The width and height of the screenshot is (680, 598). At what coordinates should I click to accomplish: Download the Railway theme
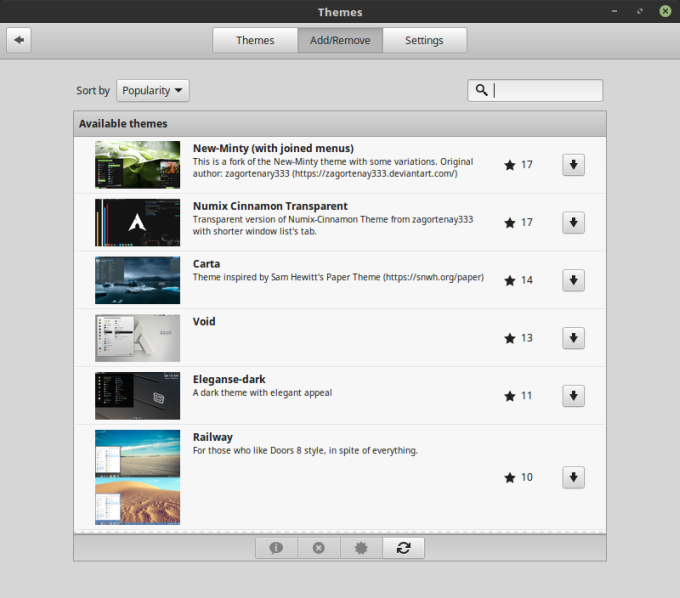point(573,477)
